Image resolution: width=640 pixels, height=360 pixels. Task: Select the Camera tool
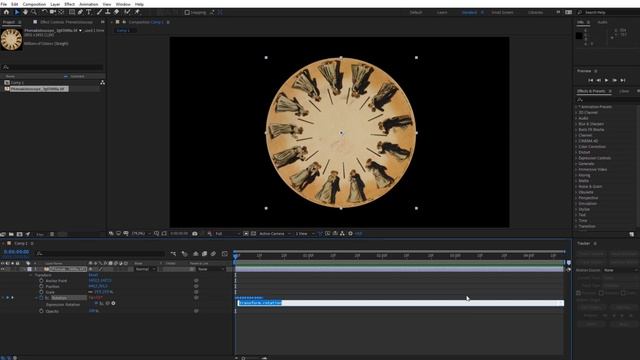(x=53, y=12)
